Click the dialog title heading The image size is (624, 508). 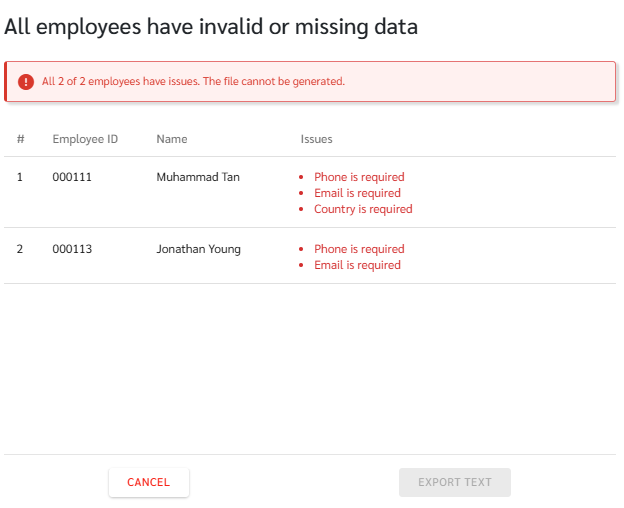click(x=211, y=27)
